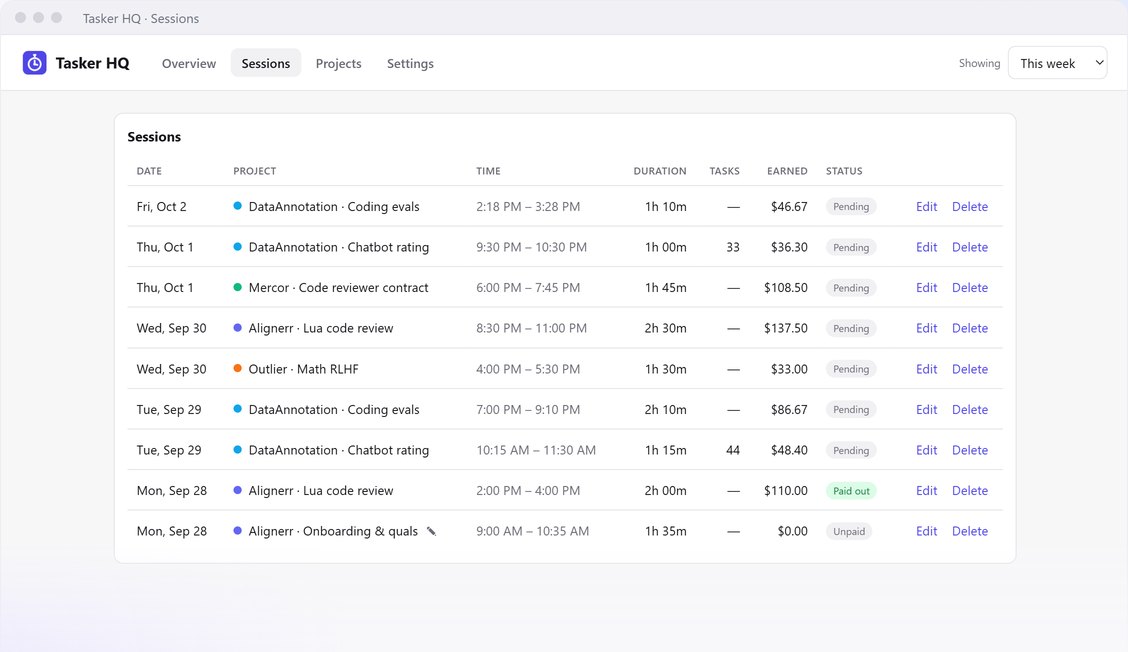Delete the Wed, Sep 30 Lua code review session
Screen dimensions: 1128x652
970,328
